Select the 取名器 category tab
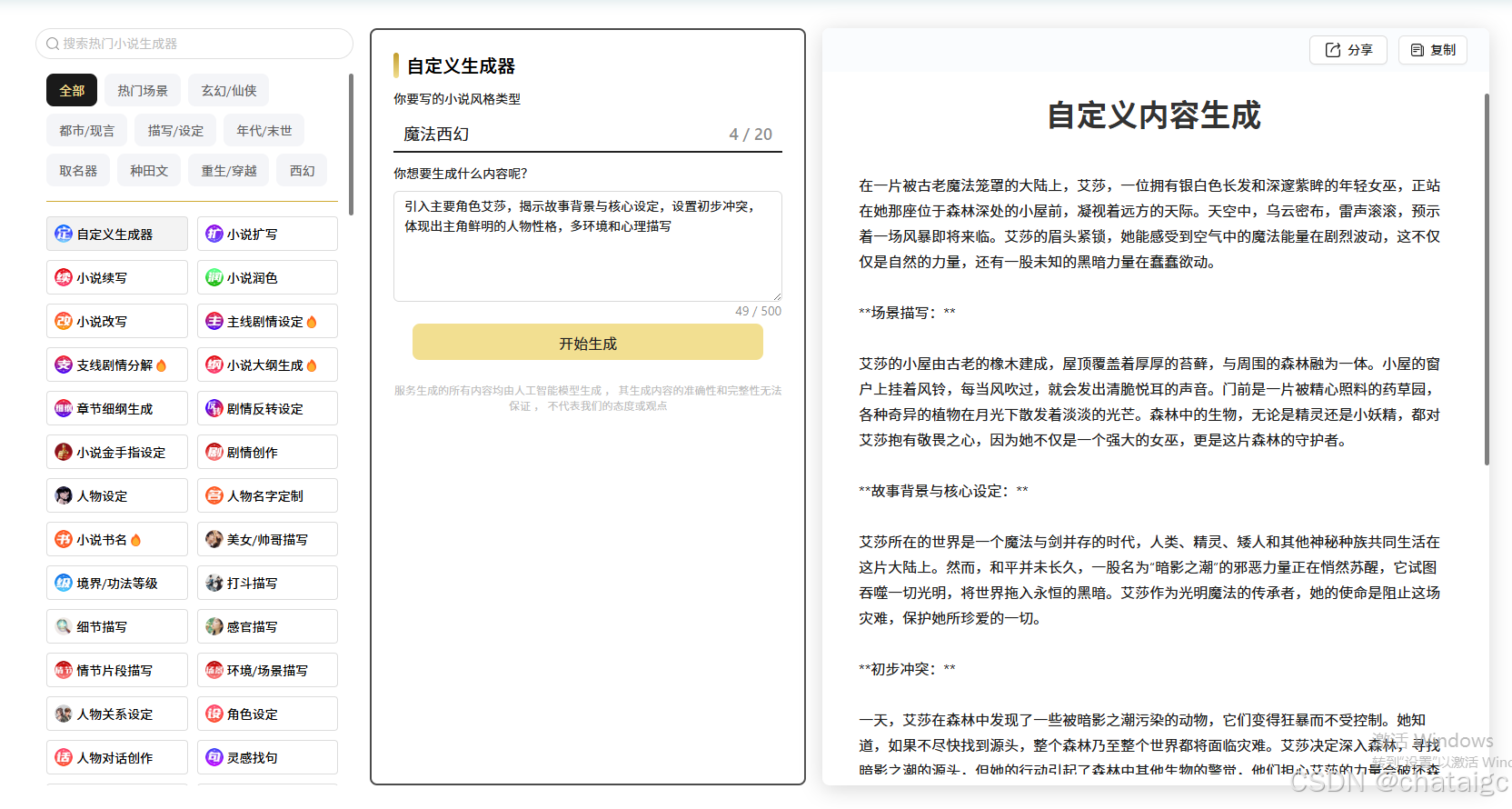 78,171
